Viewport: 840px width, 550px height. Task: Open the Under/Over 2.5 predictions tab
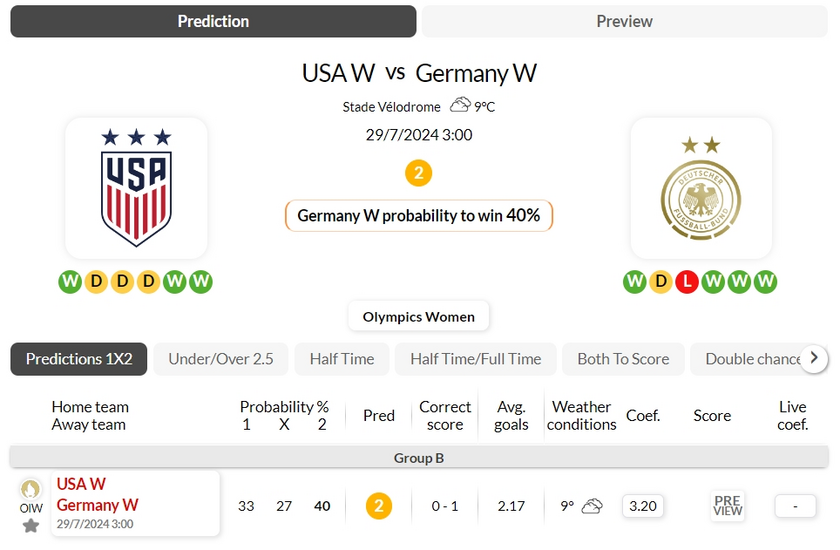tap(221, 359)
